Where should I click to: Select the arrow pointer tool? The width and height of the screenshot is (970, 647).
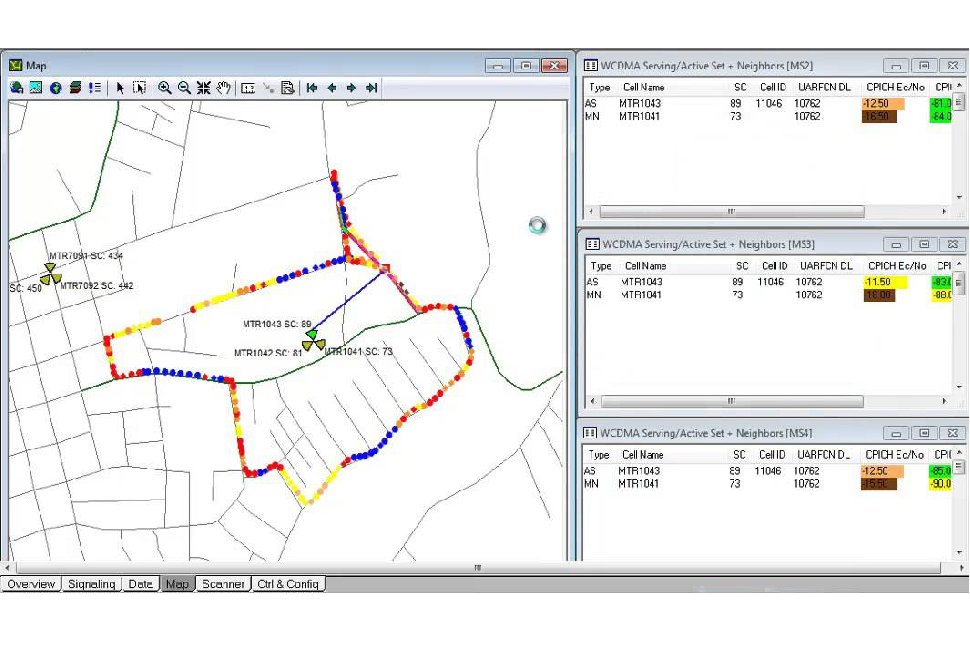120,88
